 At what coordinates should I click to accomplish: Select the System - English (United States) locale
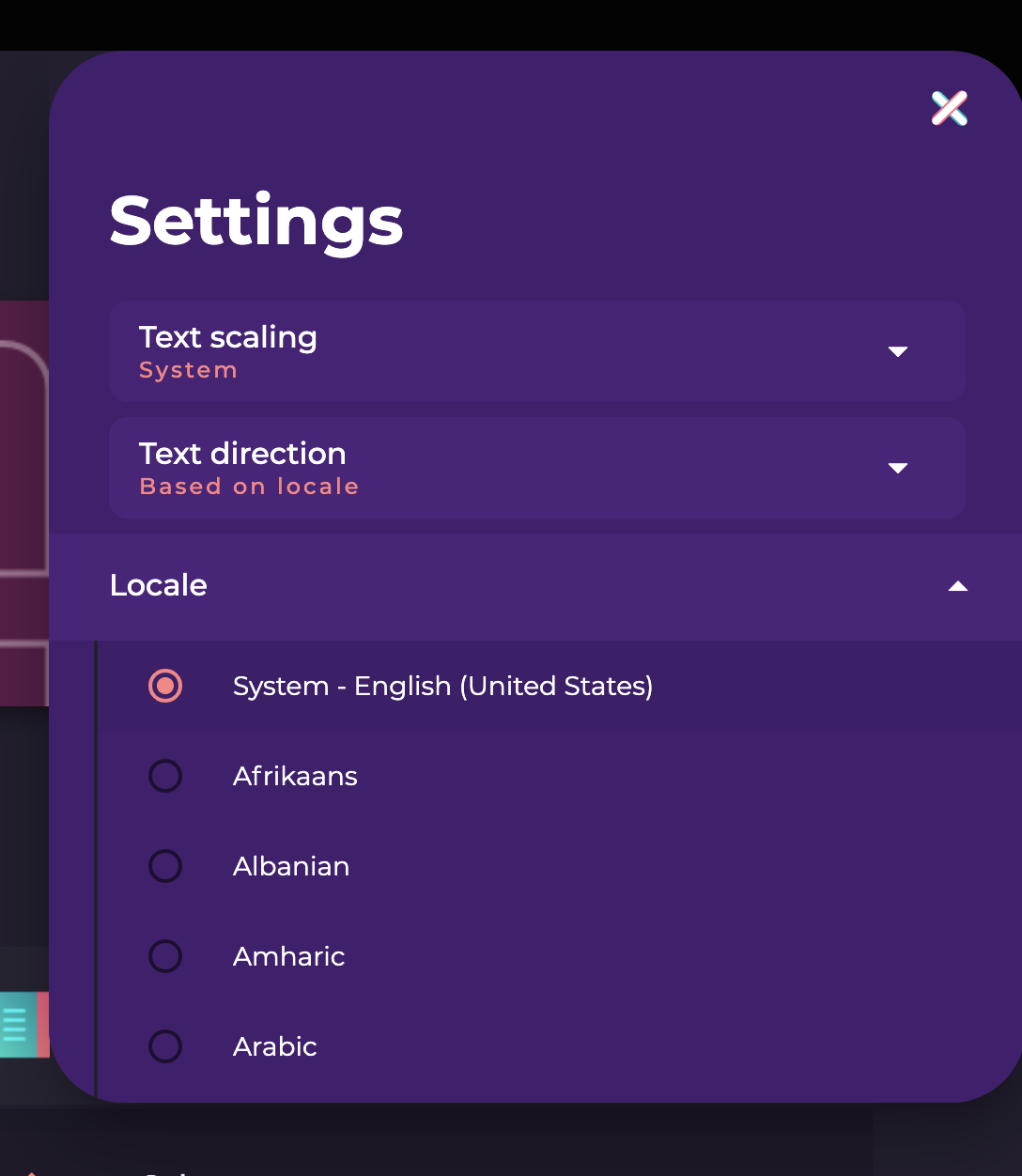442,686
